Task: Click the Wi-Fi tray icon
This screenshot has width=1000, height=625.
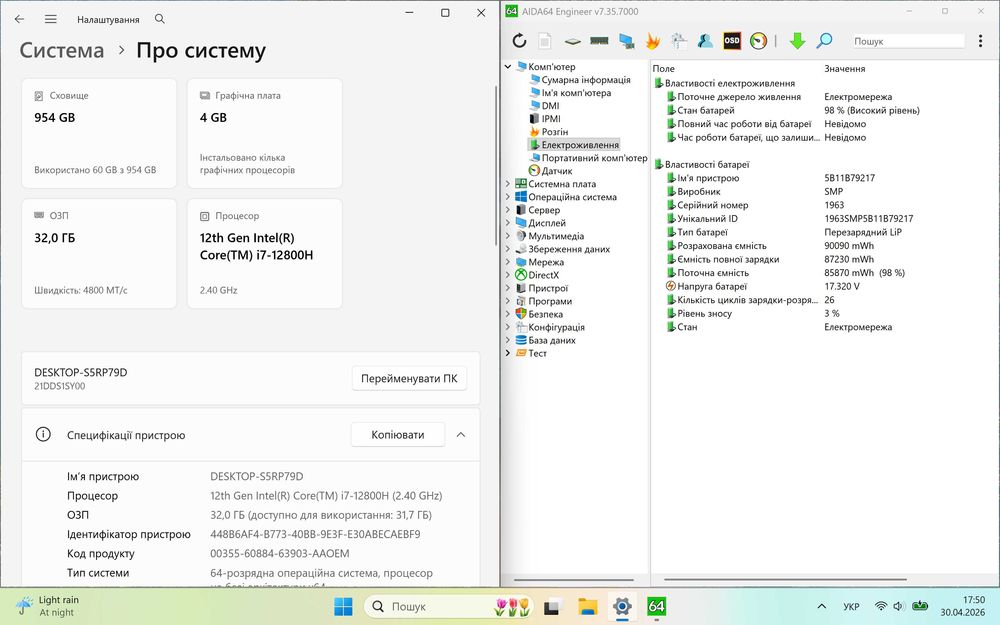Action: (881, 607)
